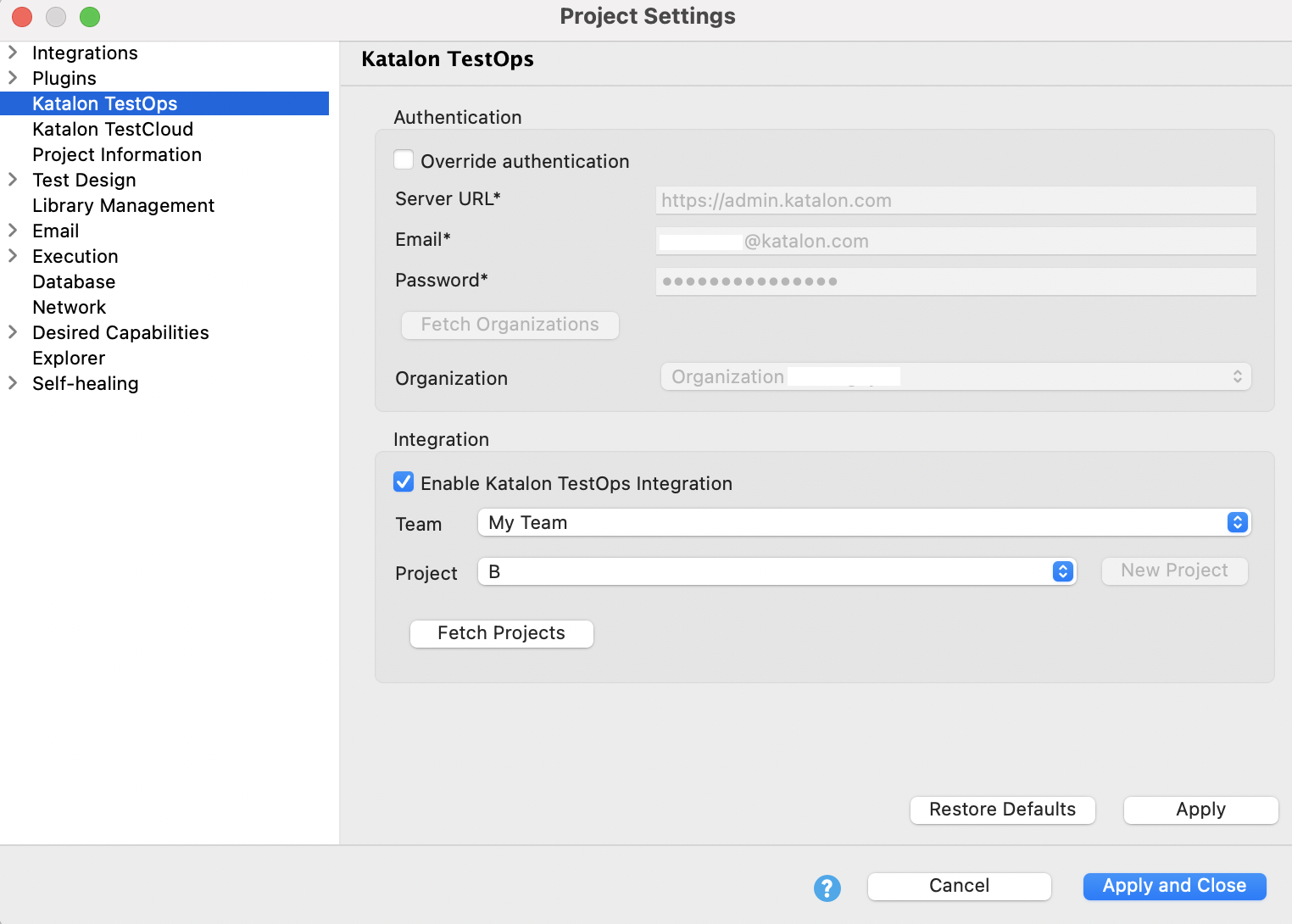Image resolution: width=1292 pixels, height=924 pixels.
Task: Expand the Integrations tree node
Action: coord(13,53)
